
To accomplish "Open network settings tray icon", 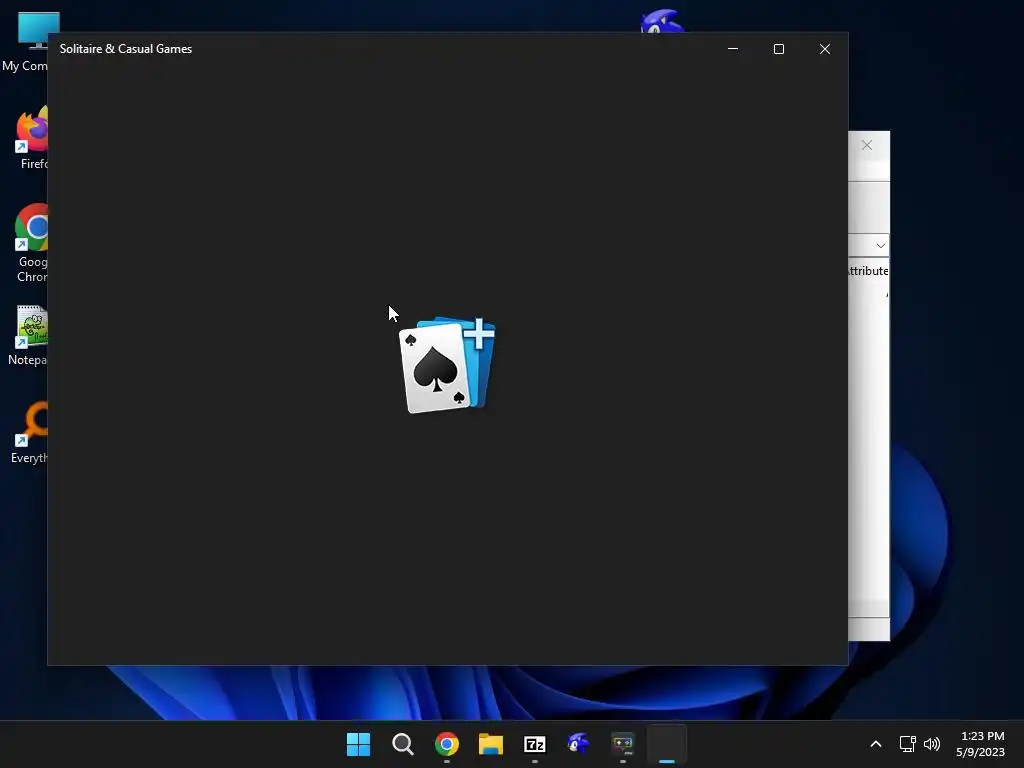I will coord(907,744).
